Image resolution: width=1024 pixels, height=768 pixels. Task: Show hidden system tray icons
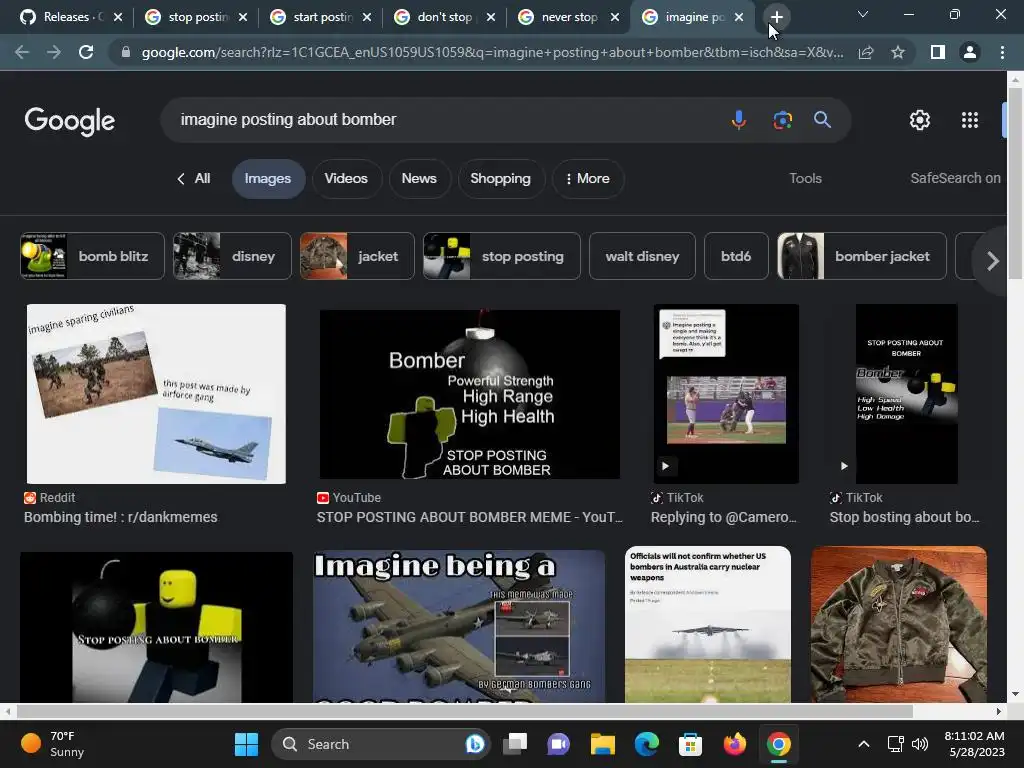(x=863, y=744)
